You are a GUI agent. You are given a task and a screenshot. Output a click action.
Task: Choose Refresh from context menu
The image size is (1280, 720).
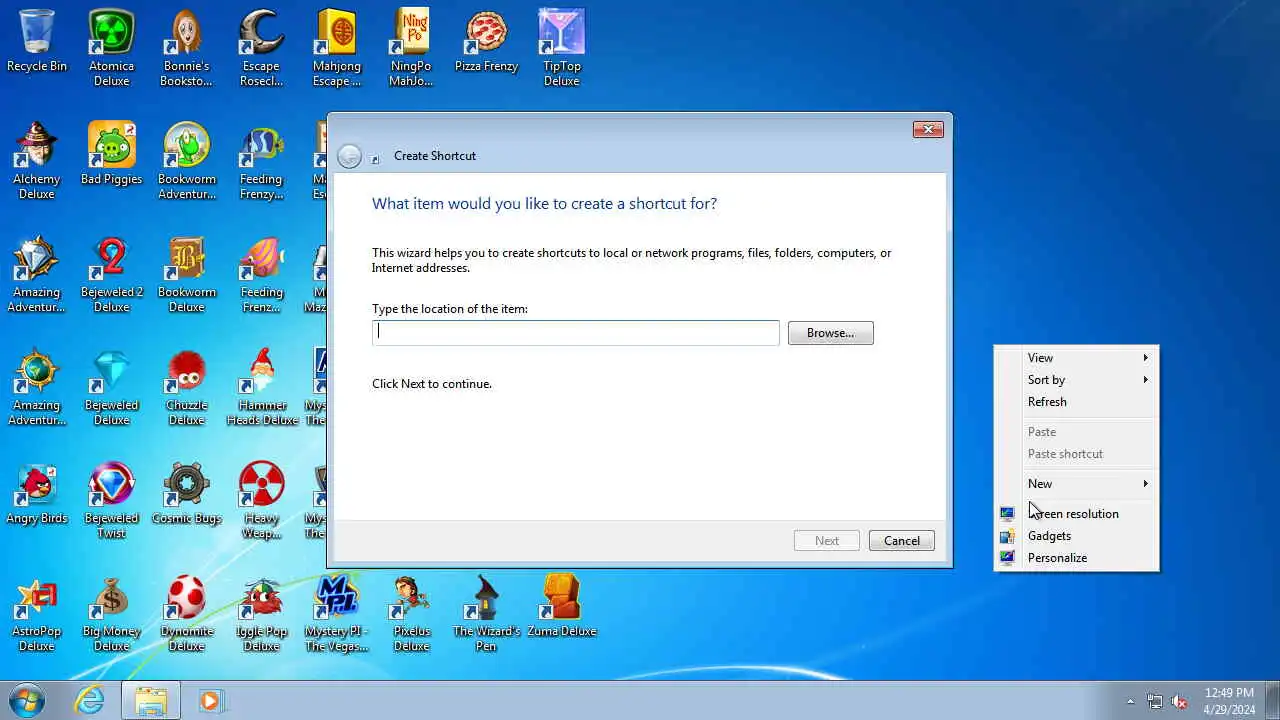(x=1076, y=402)
